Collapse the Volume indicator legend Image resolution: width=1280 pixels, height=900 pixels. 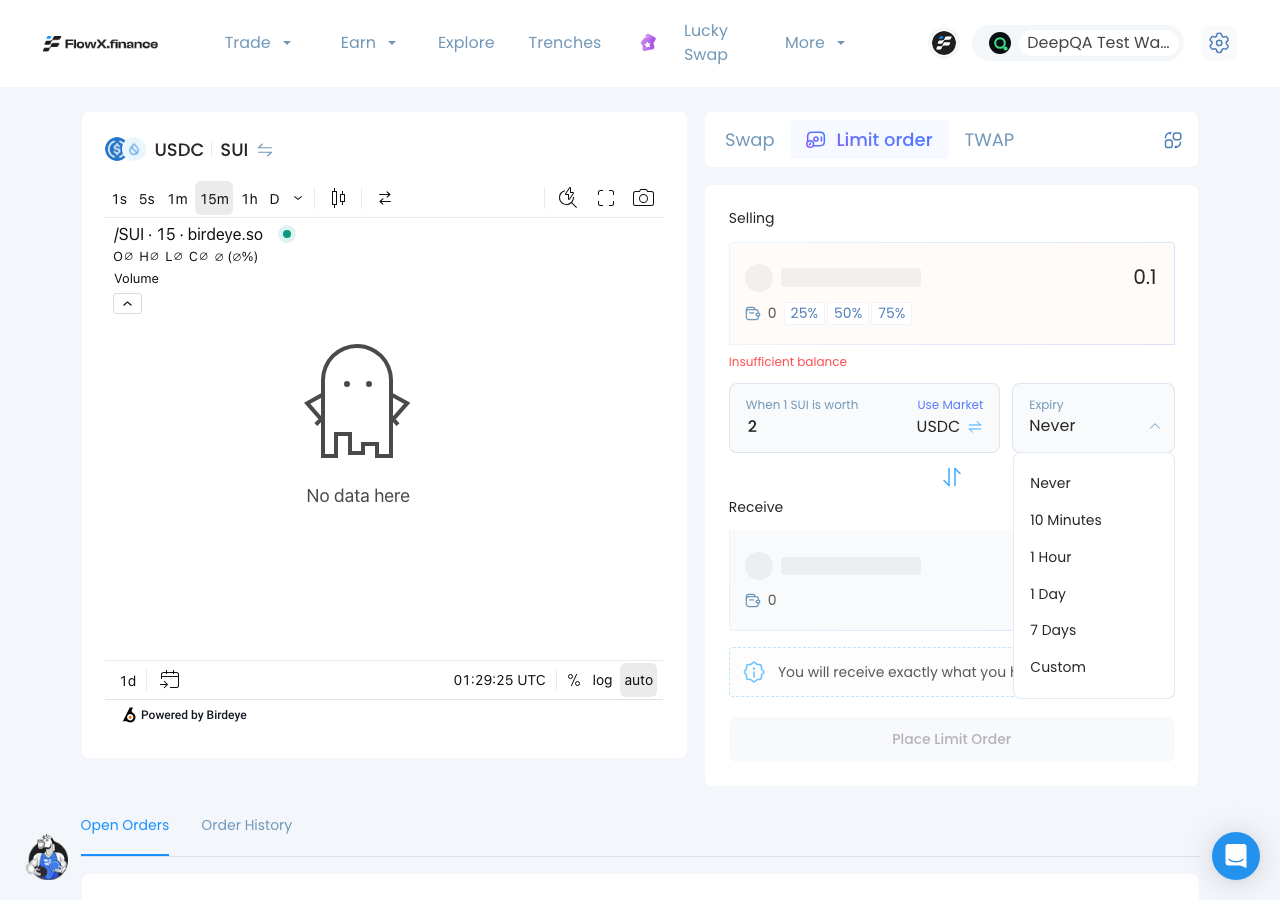tap(127, 303)
